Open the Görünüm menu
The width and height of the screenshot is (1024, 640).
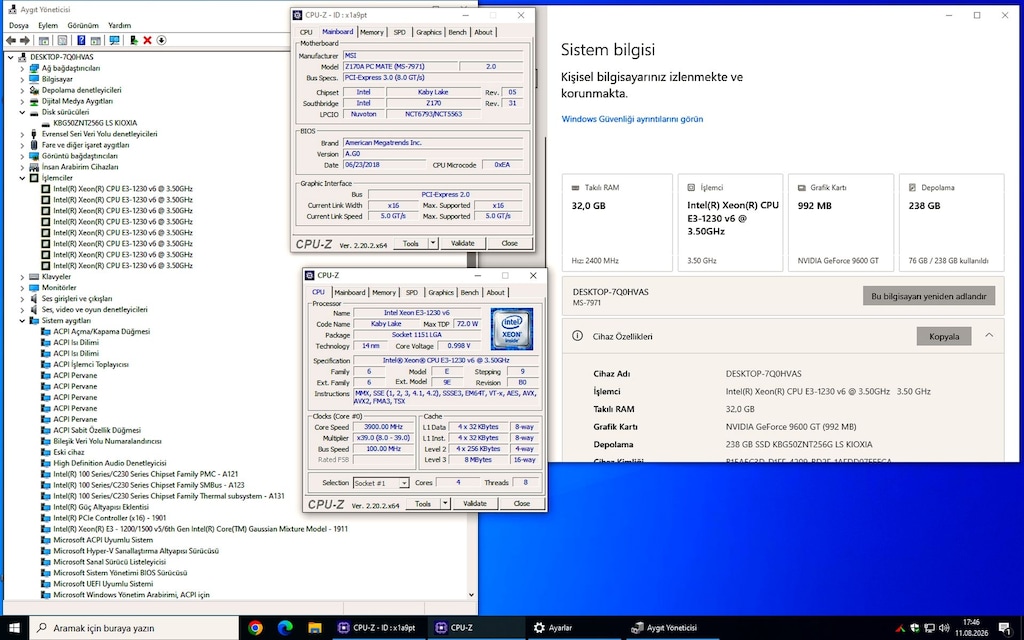pos(83,25)
